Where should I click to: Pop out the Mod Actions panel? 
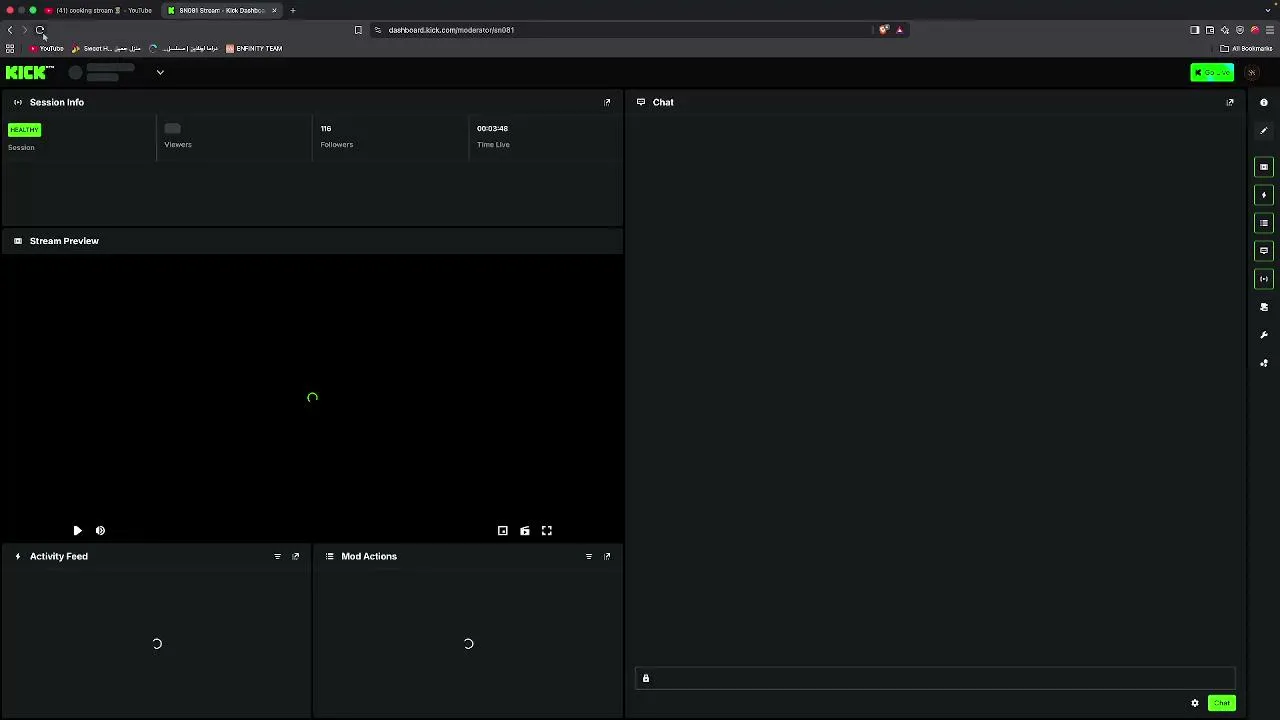(x=607, y=556)
